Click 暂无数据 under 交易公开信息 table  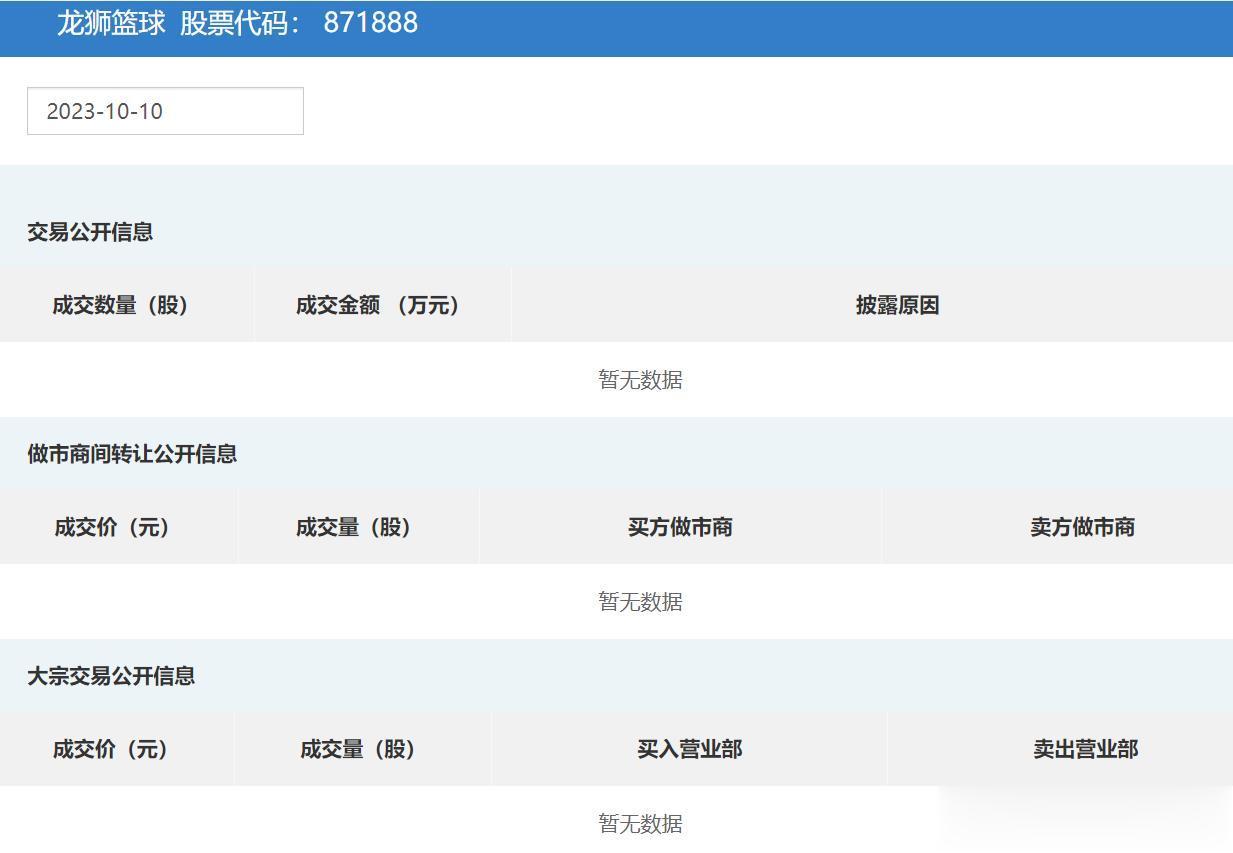tap(640, 380)
